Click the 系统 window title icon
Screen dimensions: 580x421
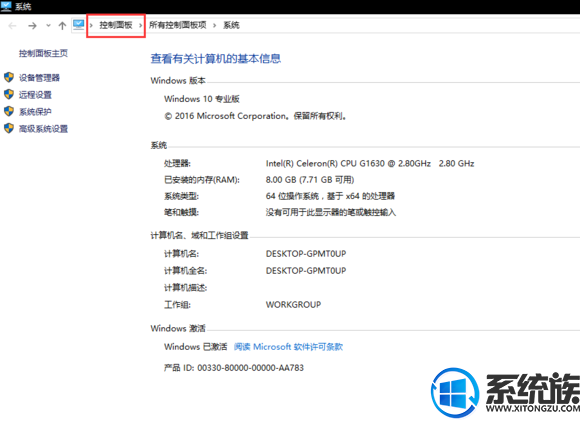(6, 6)
